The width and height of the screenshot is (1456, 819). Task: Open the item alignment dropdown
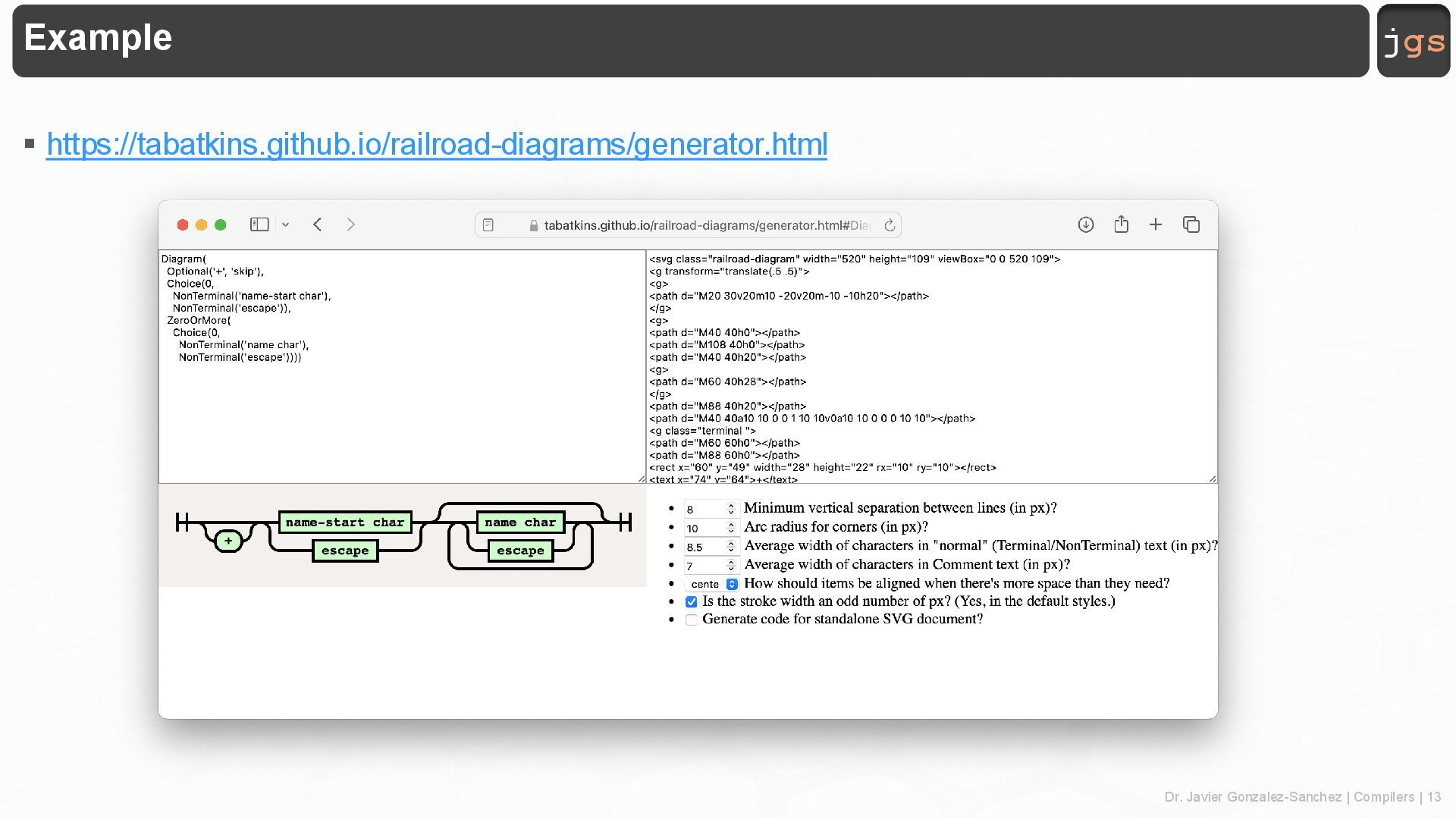[711, 584]
